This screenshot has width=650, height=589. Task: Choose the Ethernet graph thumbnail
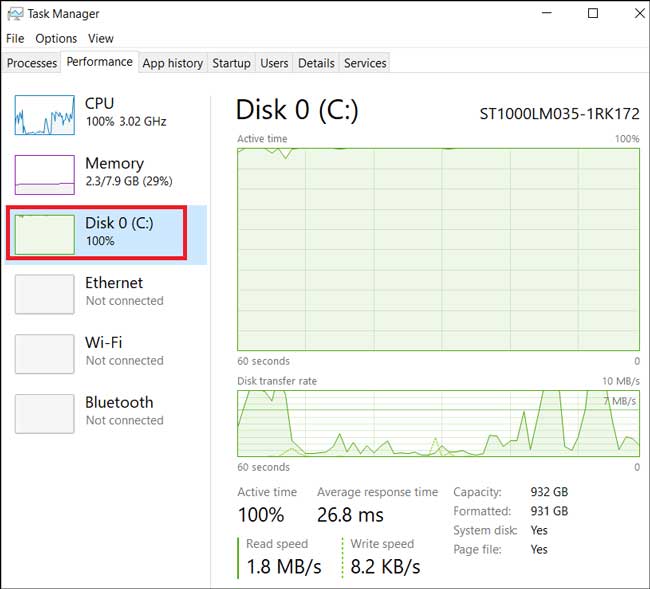45,294
